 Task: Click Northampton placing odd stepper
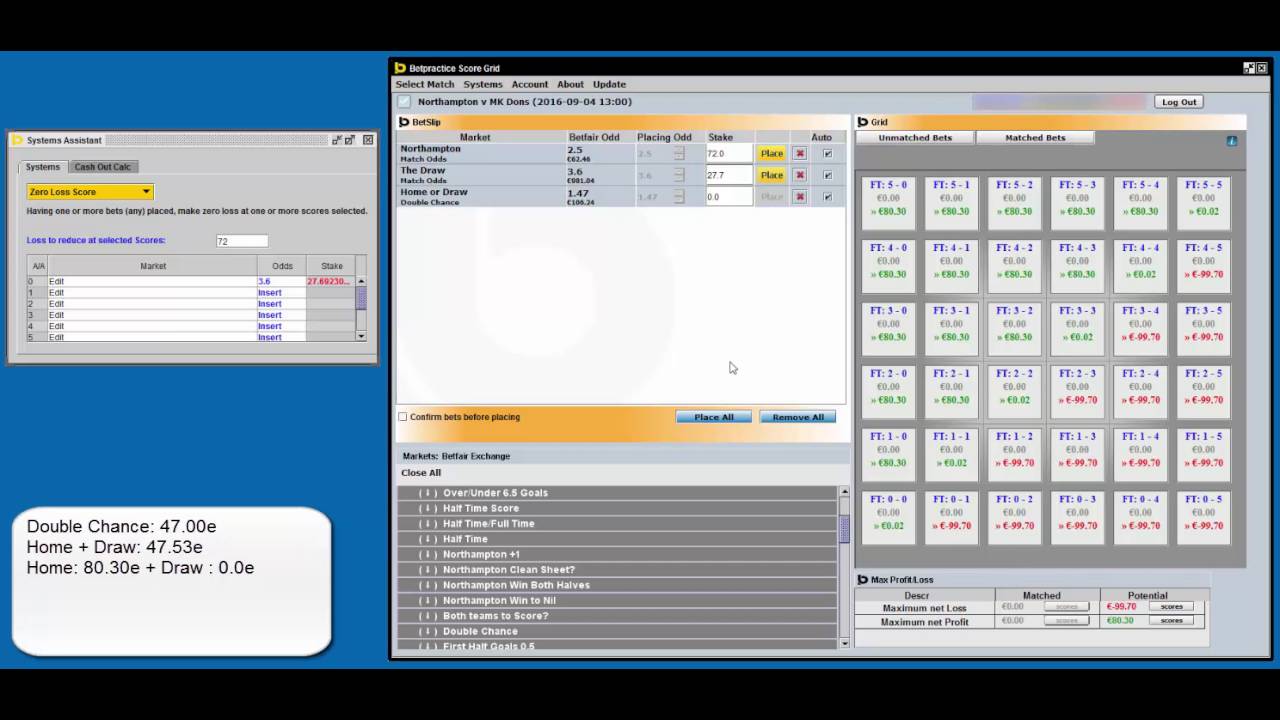point(679,154)
